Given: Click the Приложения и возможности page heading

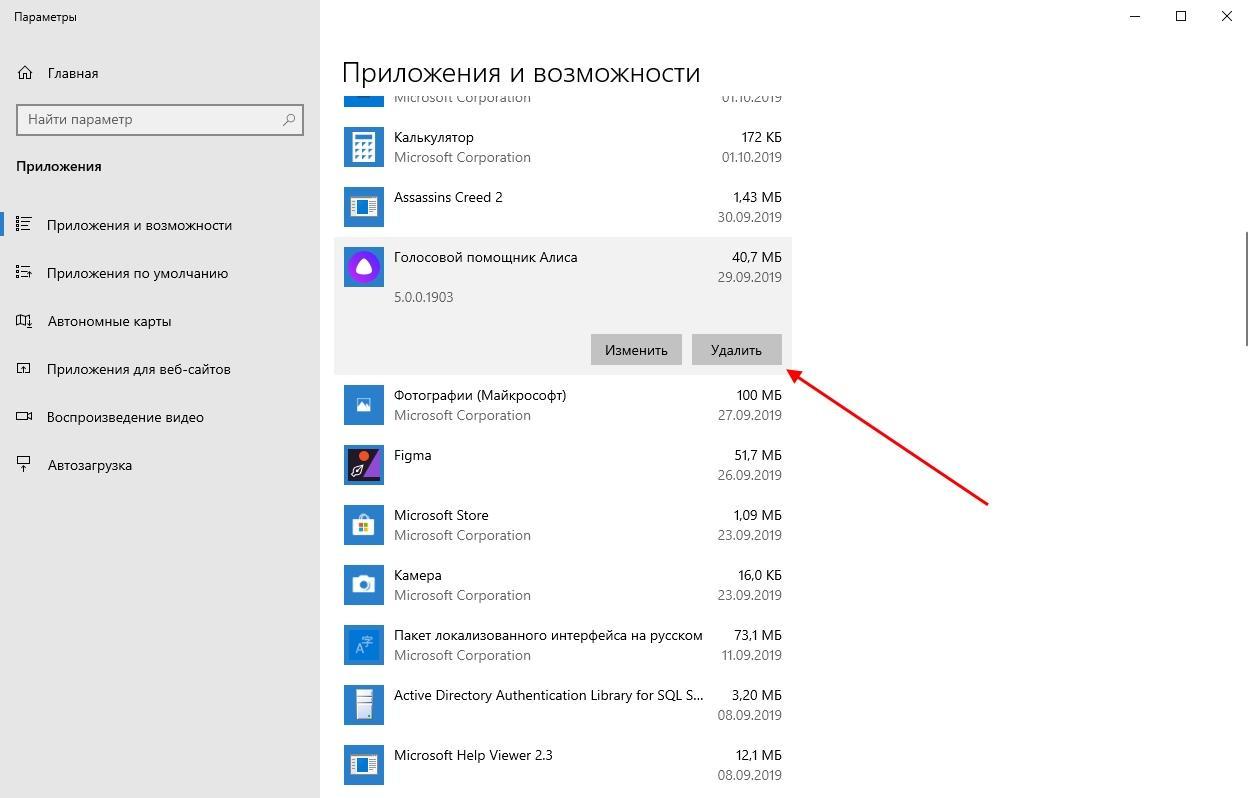Looking at the screenshot, I should (x=521, y=73).
